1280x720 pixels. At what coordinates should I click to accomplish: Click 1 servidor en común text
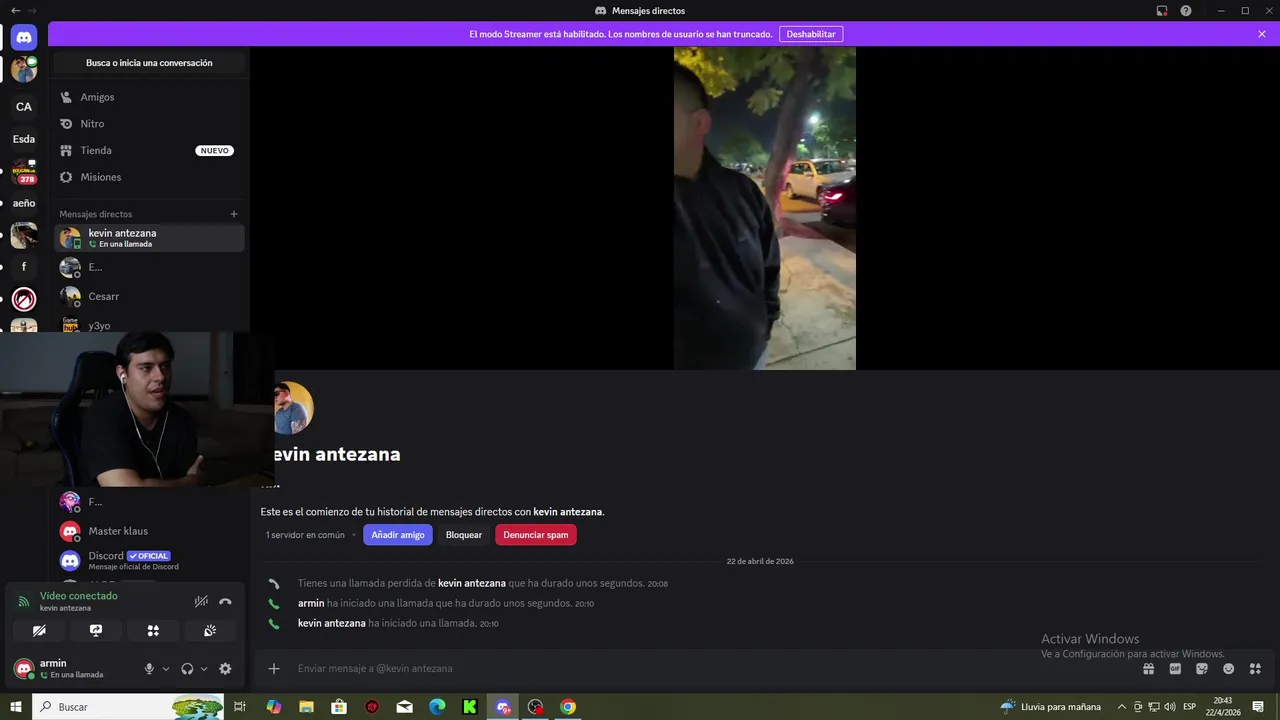click(305, 535)
